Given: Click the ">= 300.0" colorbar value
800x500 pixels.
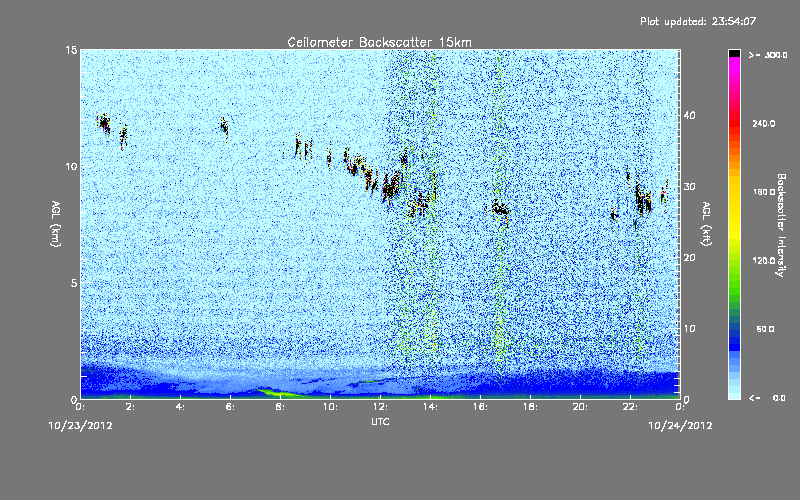Looking at the screenshot, I should pos(768,55).
